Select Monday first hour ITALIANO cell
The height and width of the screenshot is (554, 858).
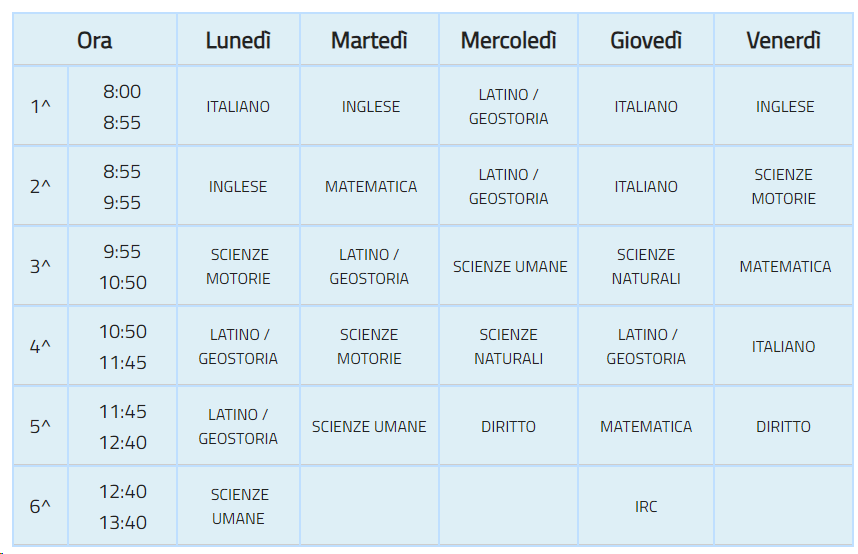238,106
